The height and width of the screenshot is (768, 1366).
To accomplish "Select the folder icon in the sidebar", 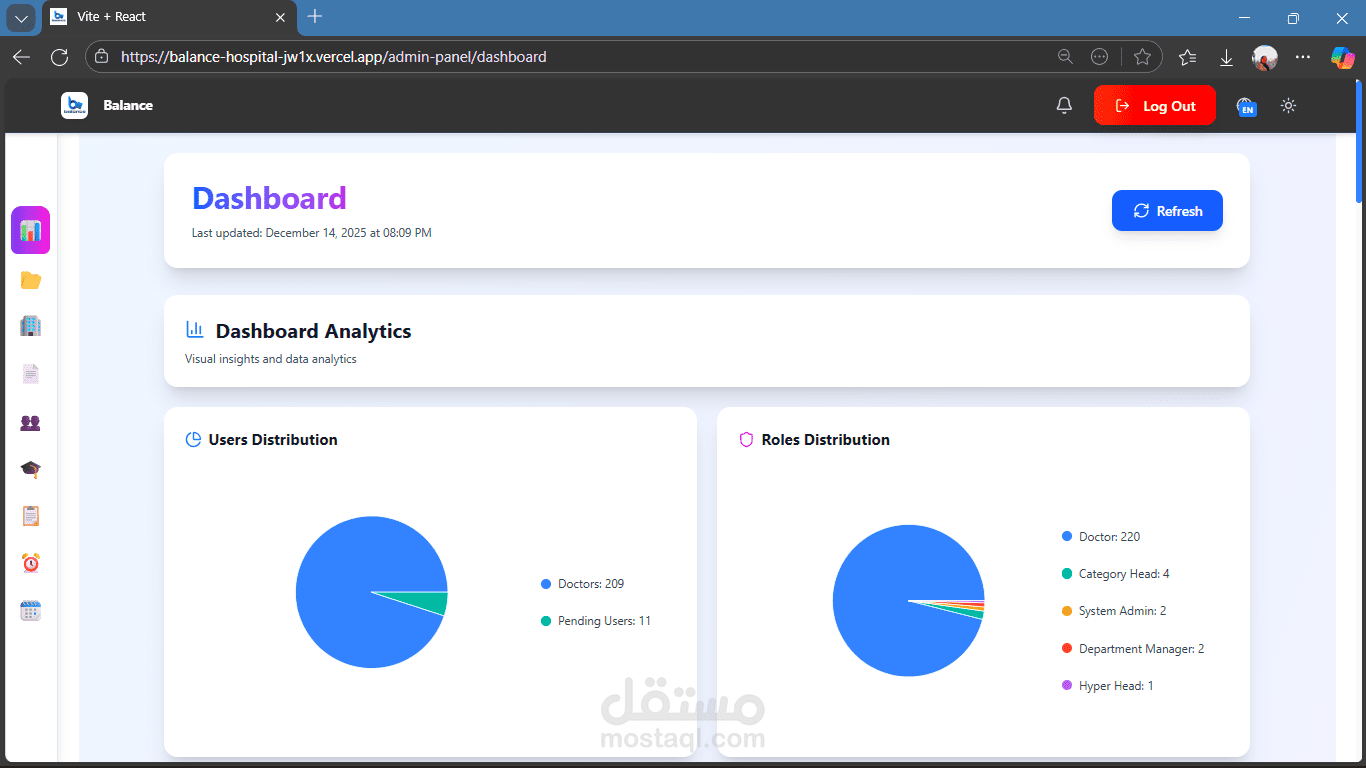I will (x=30, y=278).
